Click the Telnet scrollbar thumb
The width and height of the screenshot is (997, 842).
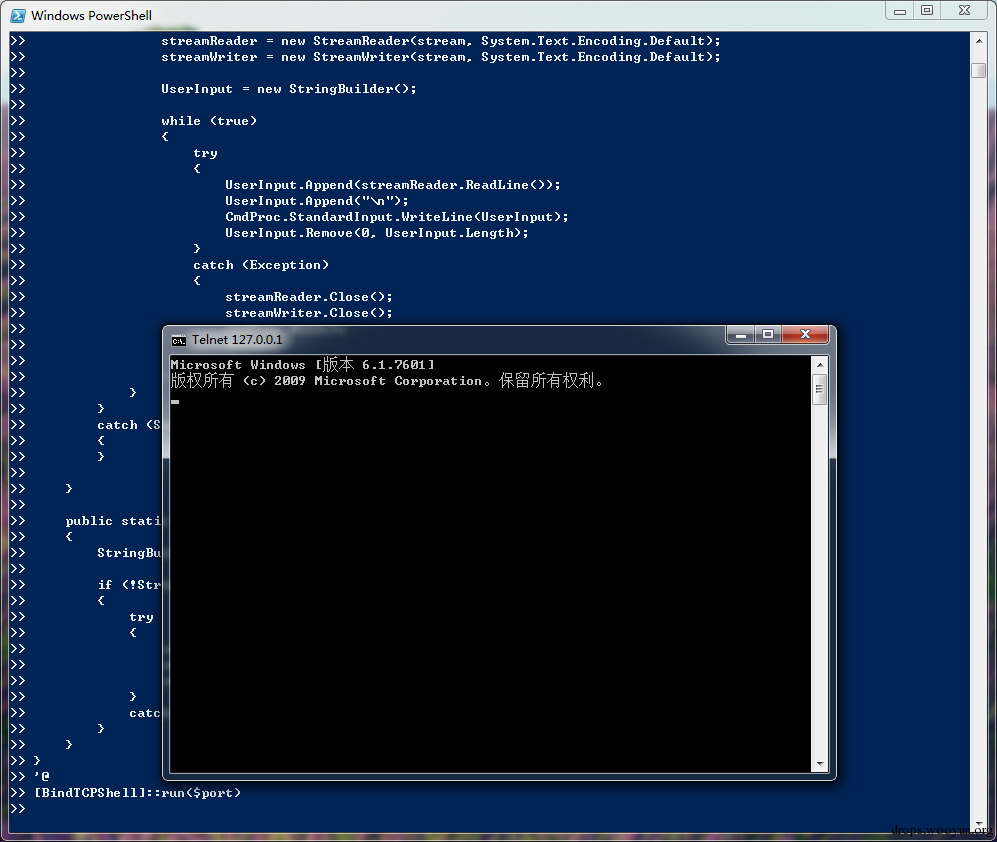(820, 390)
